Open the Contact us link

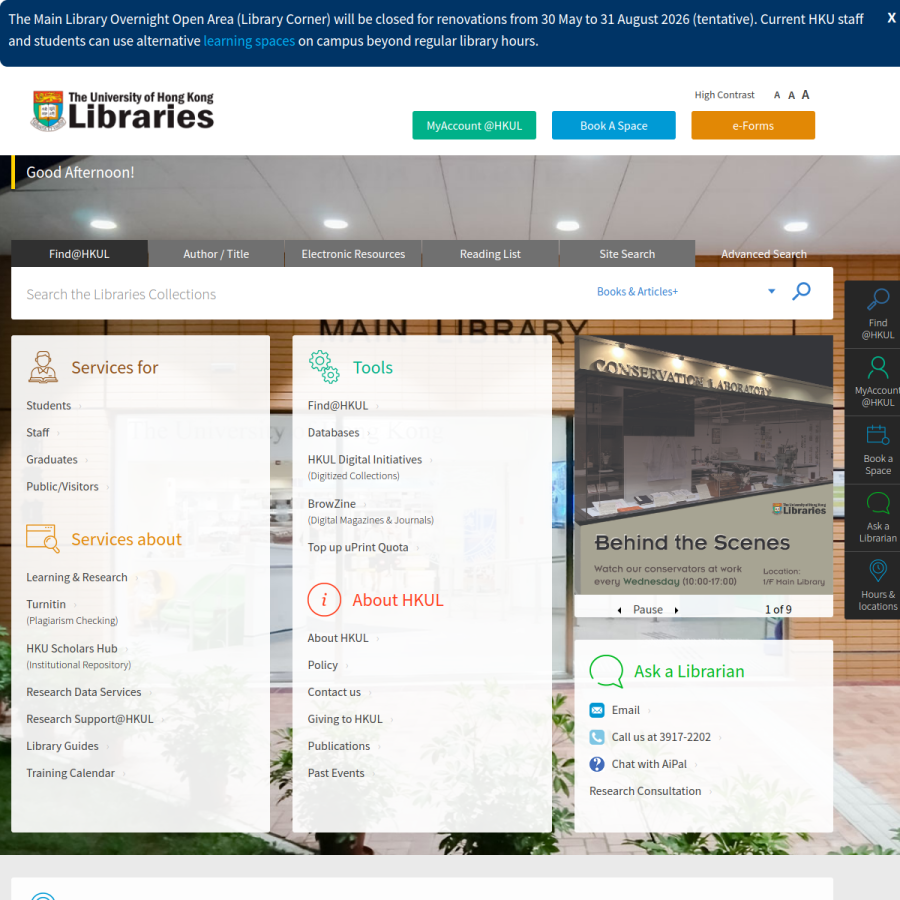point(334,692)
